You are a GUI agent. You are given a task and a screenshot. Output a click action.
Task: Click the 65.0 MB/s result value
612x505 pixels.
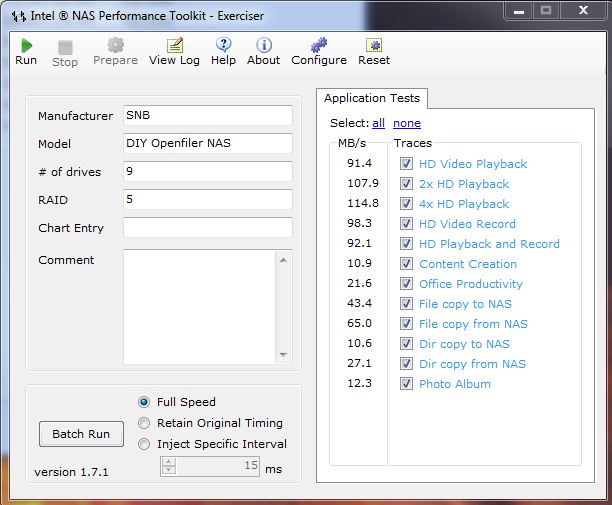(x=359, y=323)
